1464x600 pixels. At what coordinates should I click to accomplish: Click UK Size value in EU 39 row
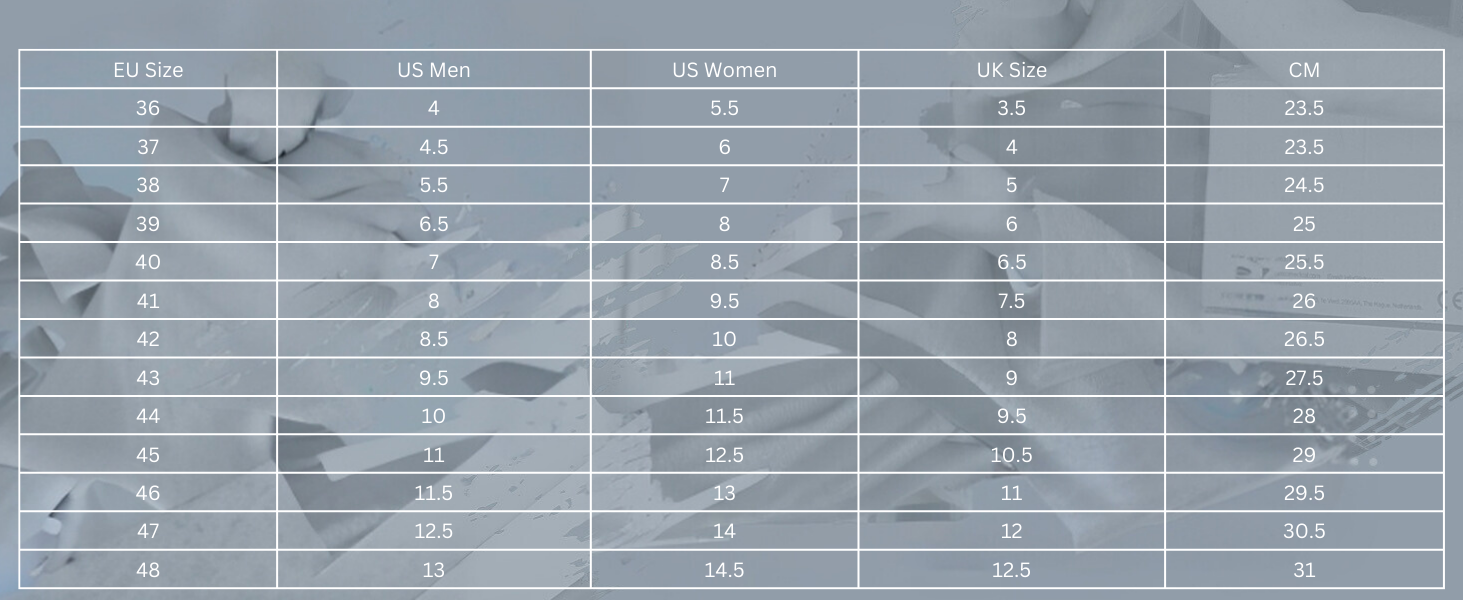[1011, 224]
